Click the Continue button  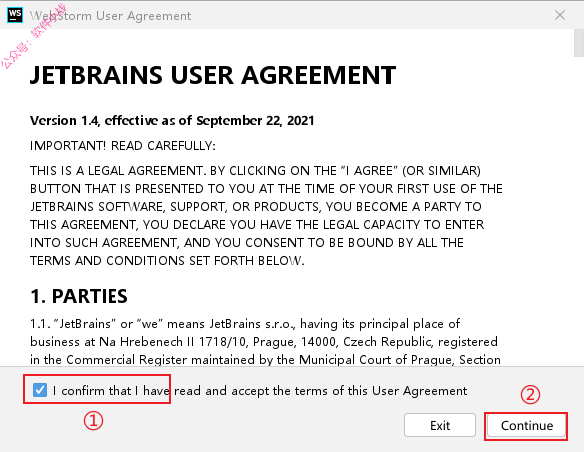pos(527,425)
